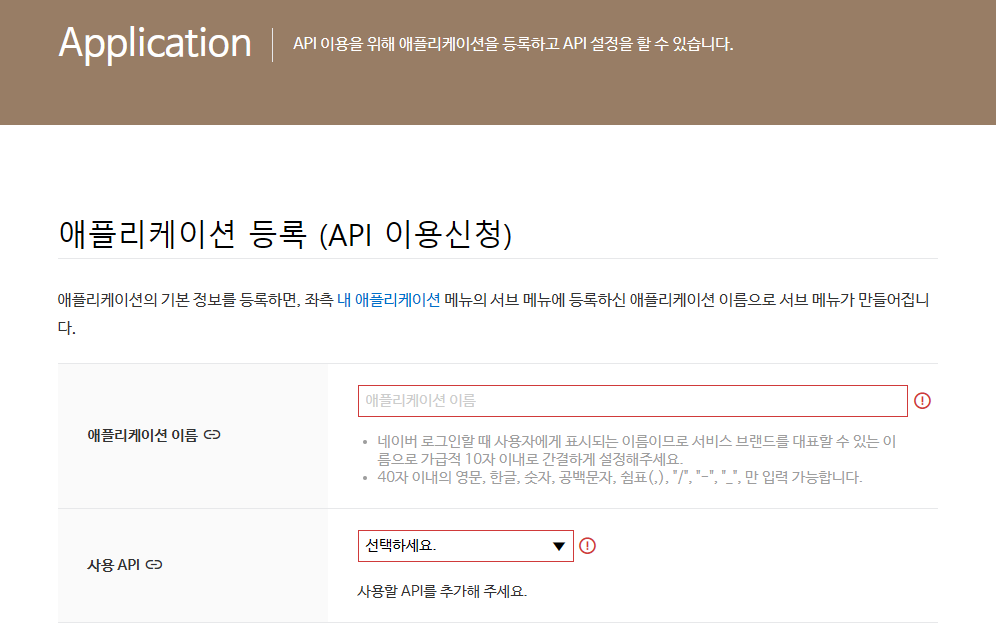Click the 애플리케이션 등록 (API 이용신청) heading
Viewport: 996px width, 631px height.
pos(285,234)
